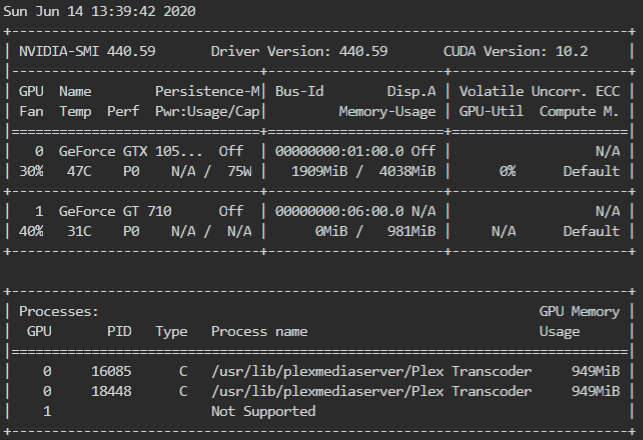Viewport: 643px width, 440px height.
Task: Click the Processes: section heading
Action: (x=59, y=312)
